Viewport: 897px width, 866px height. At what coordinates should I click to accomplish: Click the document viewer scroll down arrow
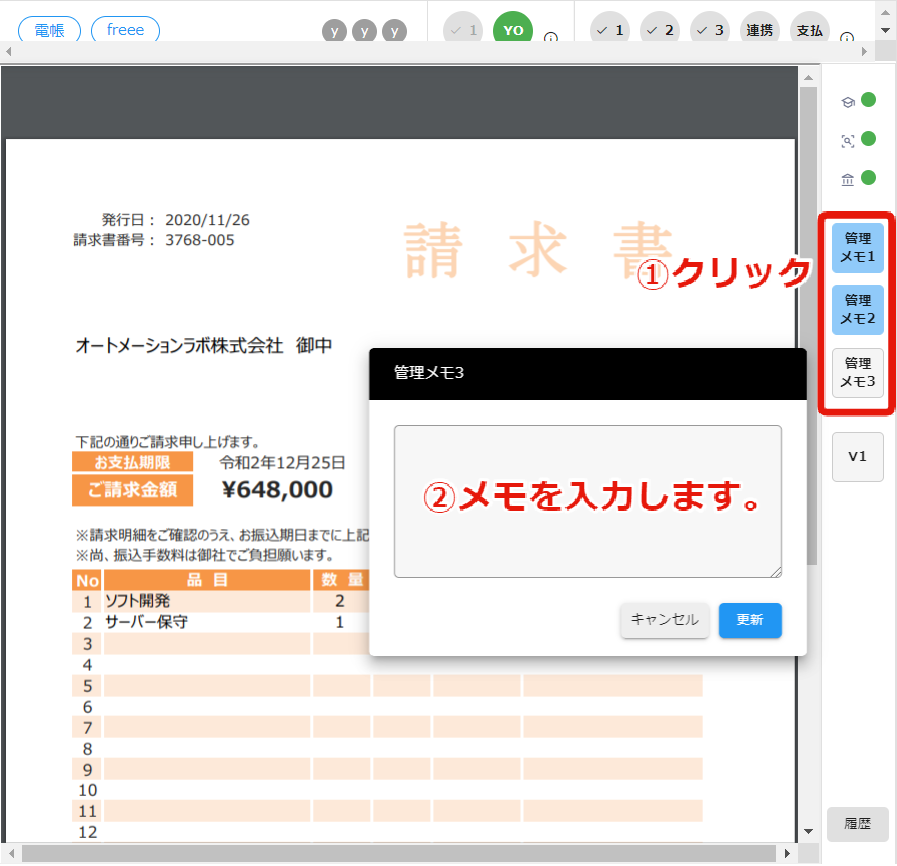tap(808, 832)
